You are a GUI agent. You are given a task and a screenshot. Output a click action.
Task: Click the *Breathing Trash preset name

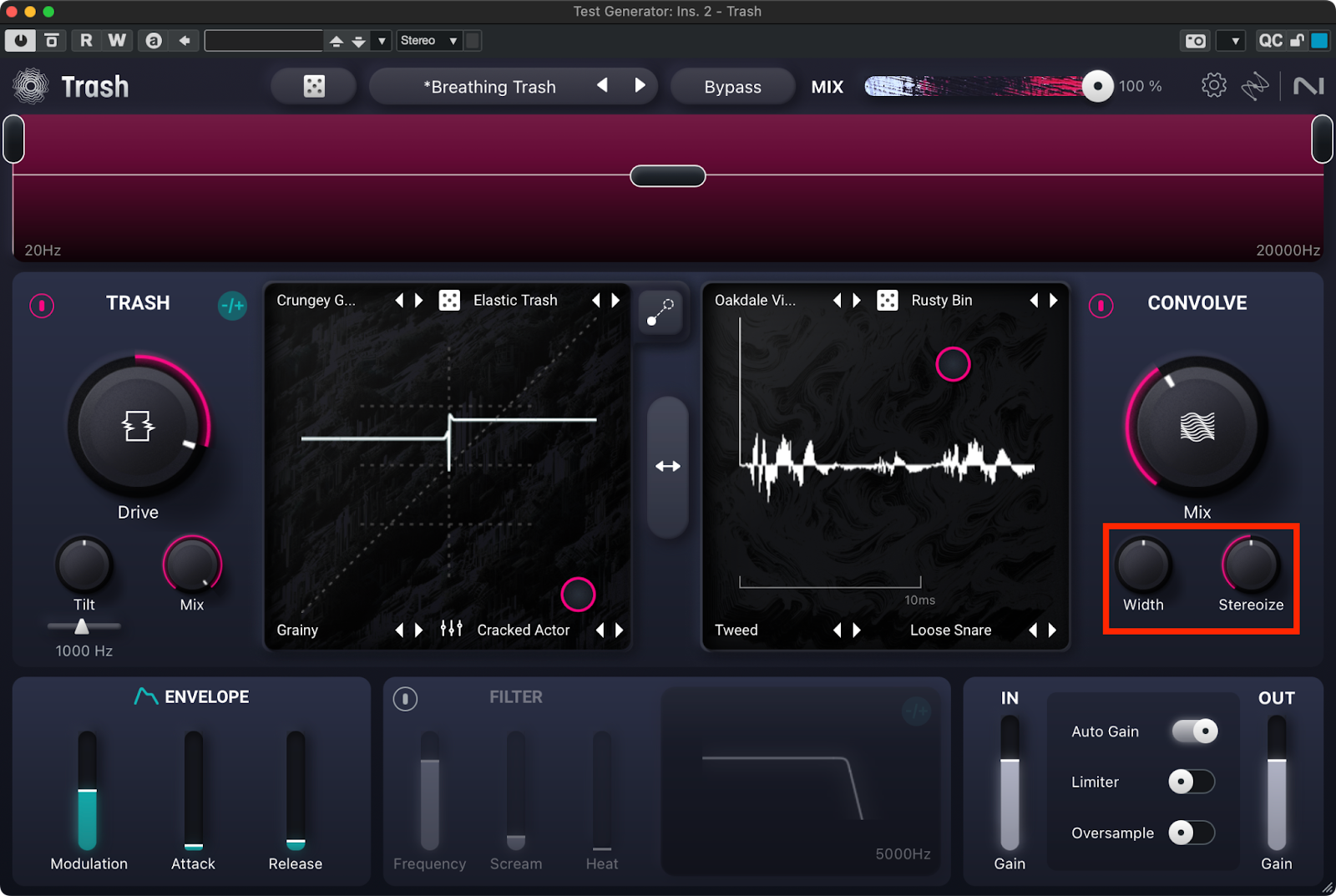click(x=489, y=87)
